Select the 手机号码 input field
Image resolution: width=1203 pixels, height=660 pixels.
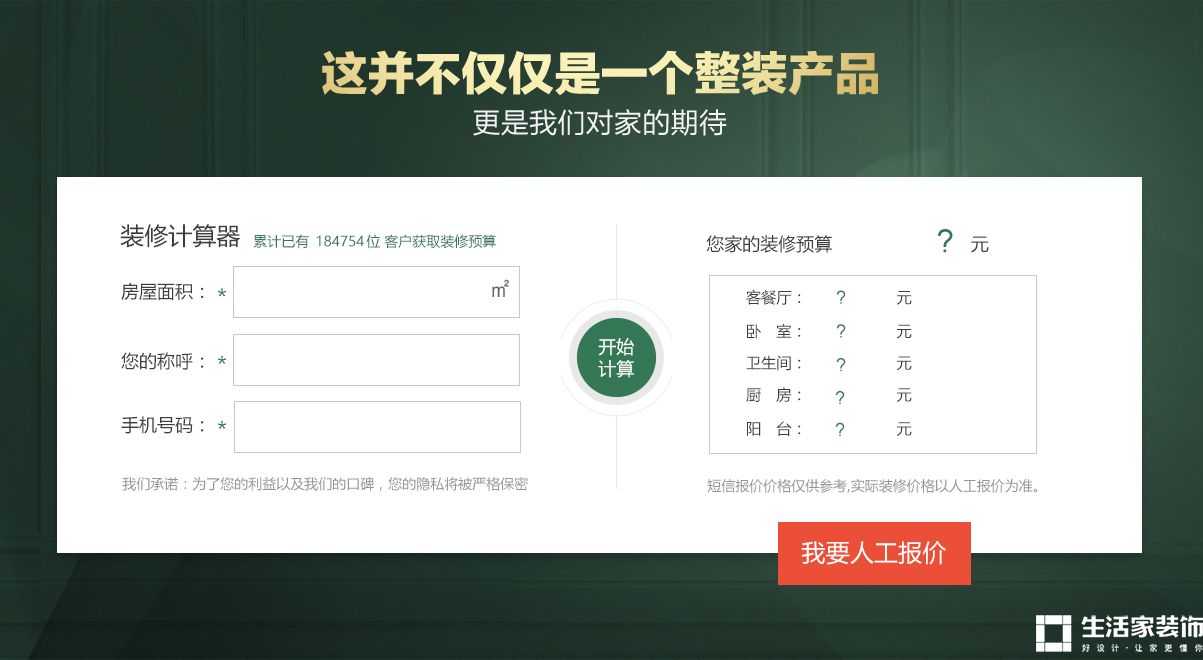[376, 427]
